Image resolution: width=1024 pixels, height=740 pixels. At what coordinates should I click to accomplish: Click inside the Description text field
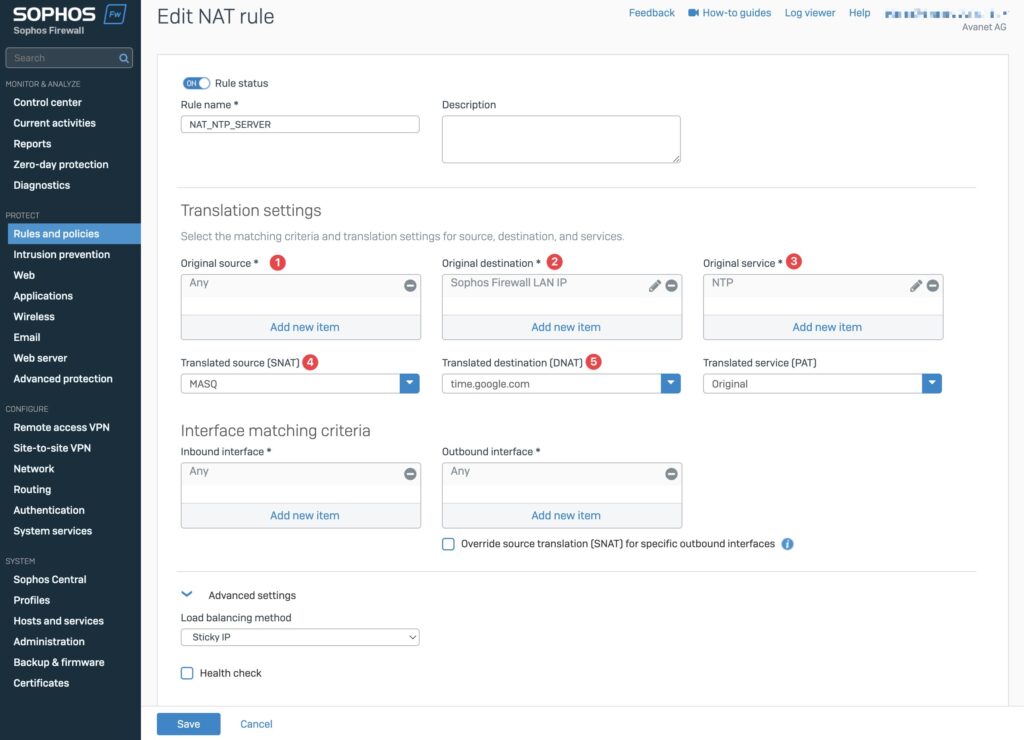(560, 138)
